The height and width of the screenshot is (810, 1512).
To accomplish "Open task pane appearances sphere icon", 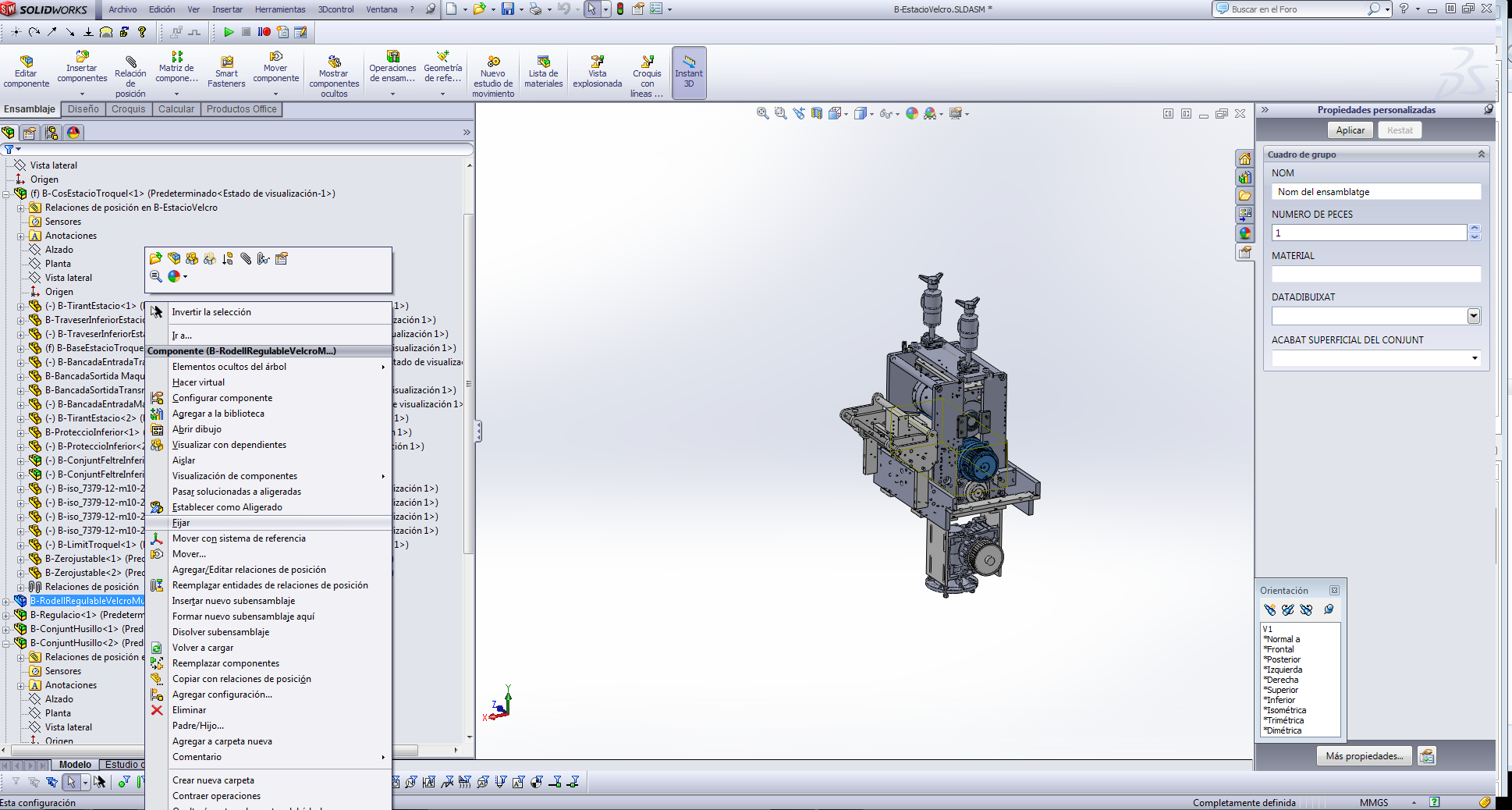I will pos(1244,233).
